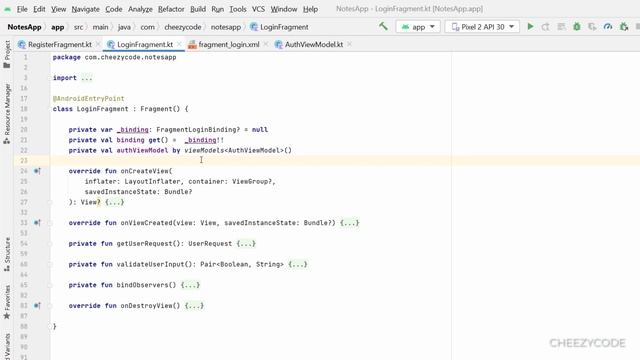Open the Help menu

[310, 9]
